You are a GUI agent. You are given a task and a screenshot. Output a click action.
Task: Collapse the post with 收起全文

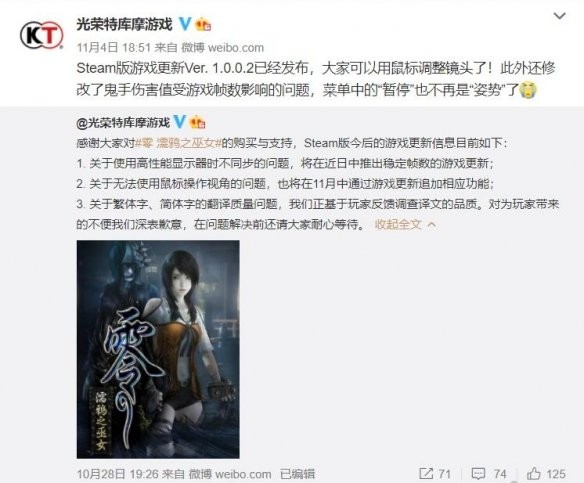click(398, 224)
